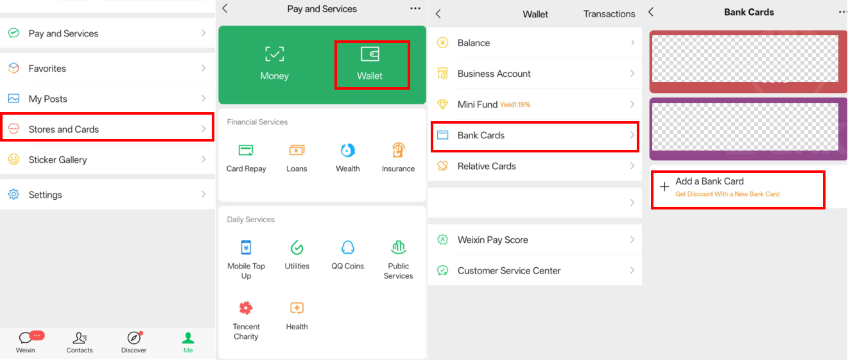This screenshot has width=848, height=360.
Task: Click the Mini Fund diamond icon
Action: click(443, 104)
